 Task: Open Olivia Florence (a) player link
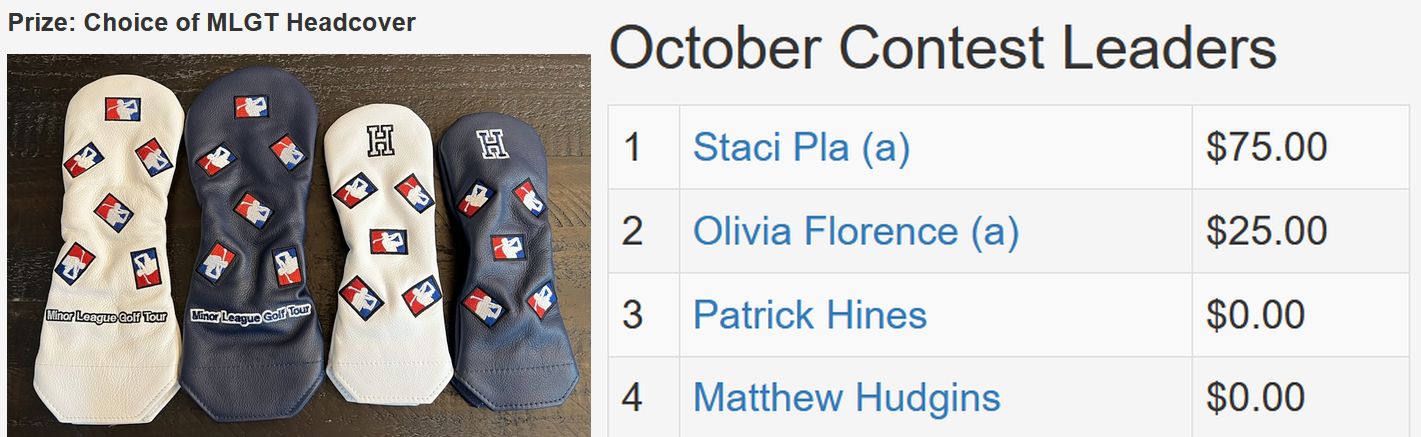tap(856, 231)
